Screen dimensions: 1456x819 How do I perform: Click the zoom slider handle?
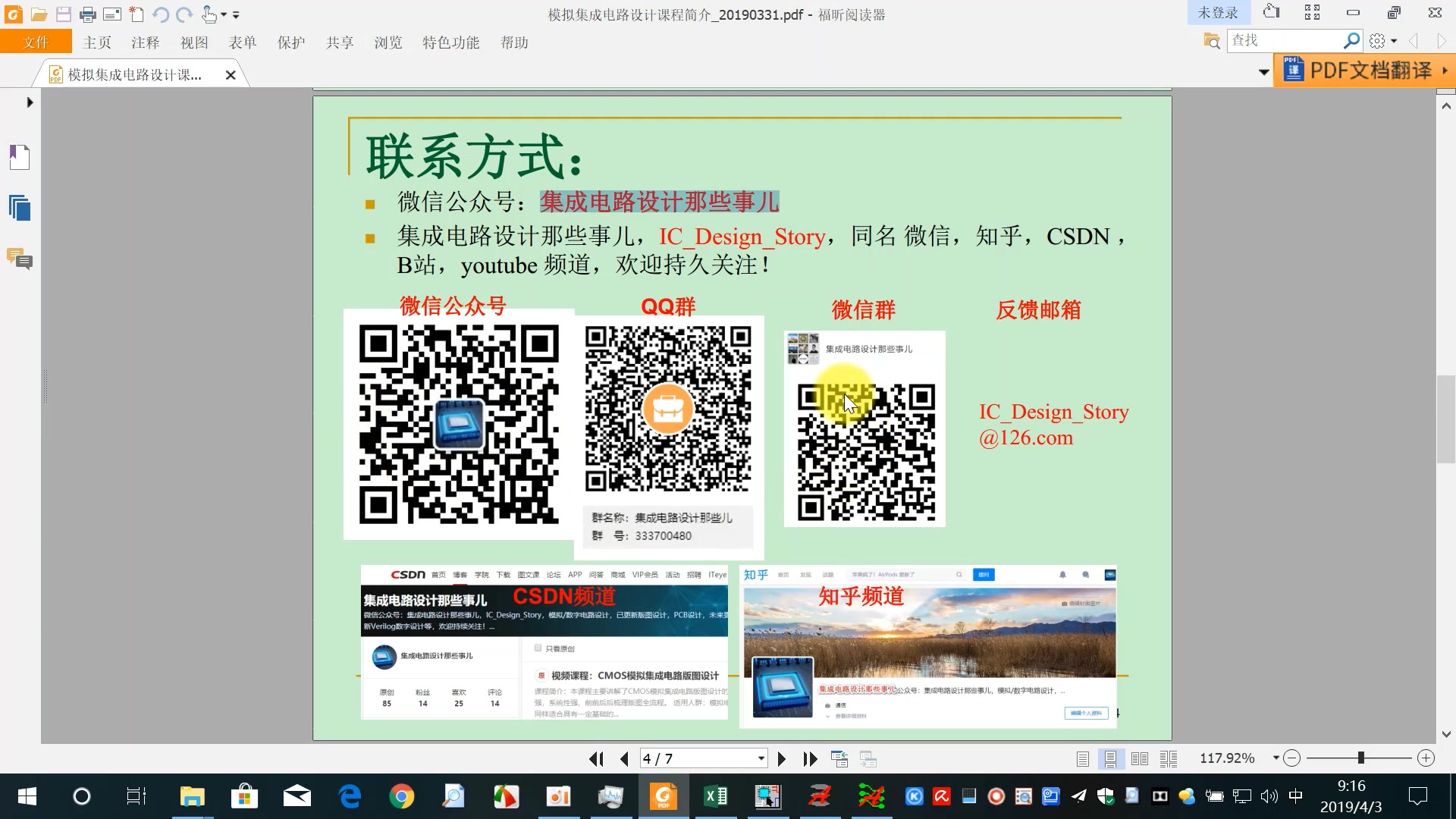coord(1361,758)
